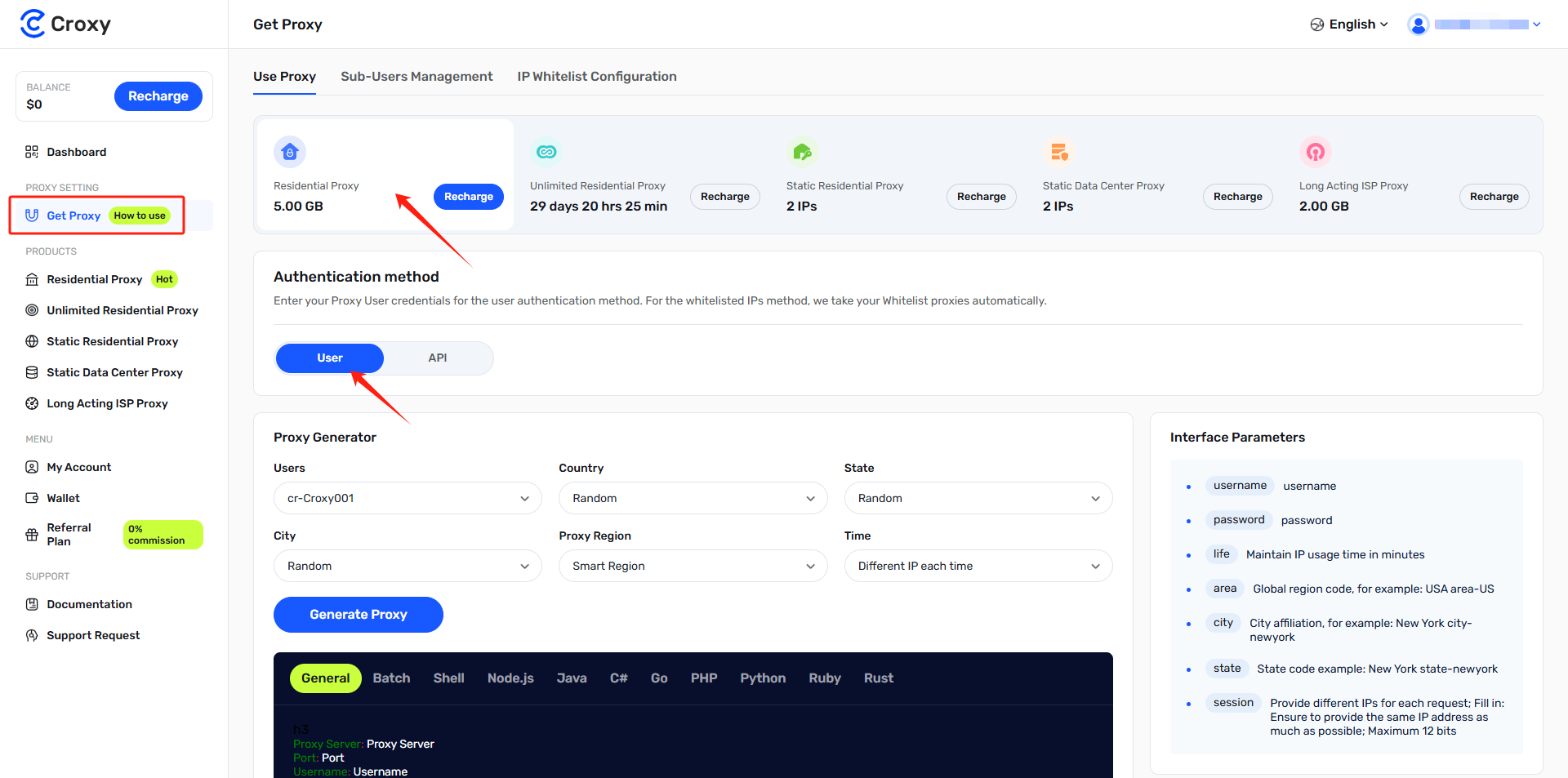Open IP Whitelist Configuration tab
The image size is (1568, 778).
tap(597, 77)
